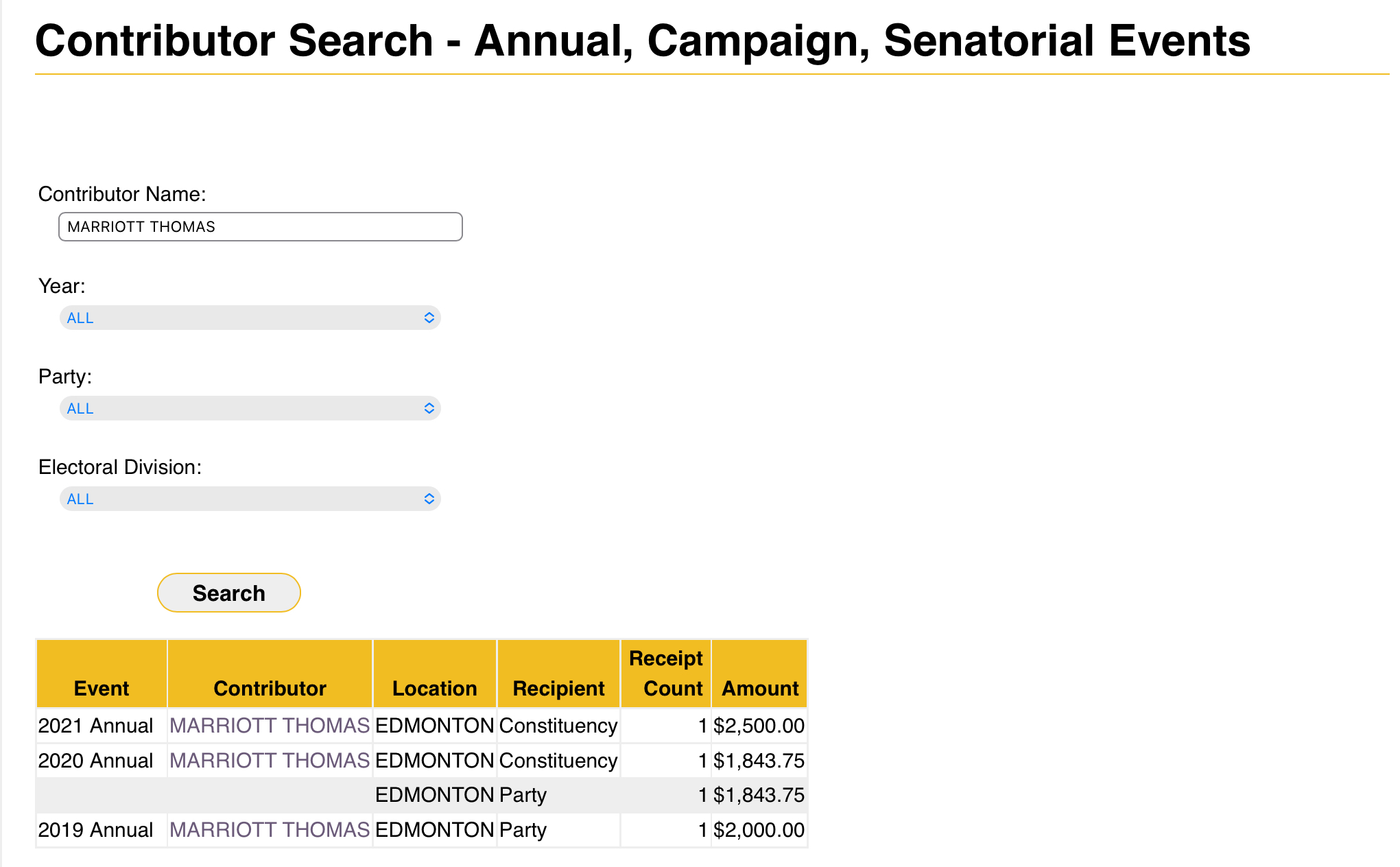Open the Electoral Division dropdown
This screenshot has width=1400, height=867.
(x=250, y=499)
